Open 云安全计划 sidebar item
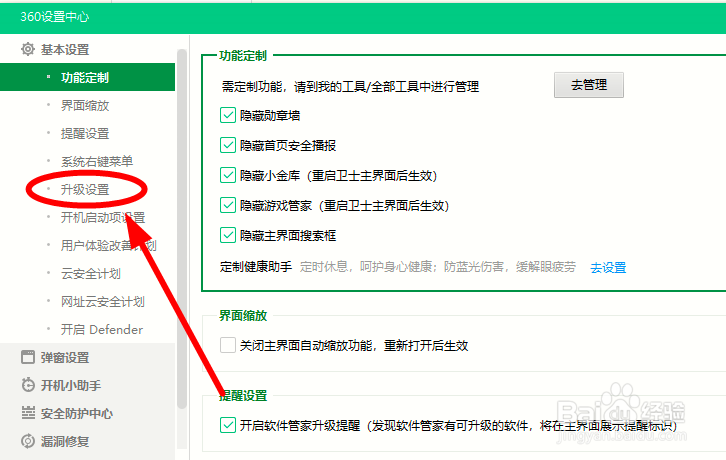 [91, 273]
